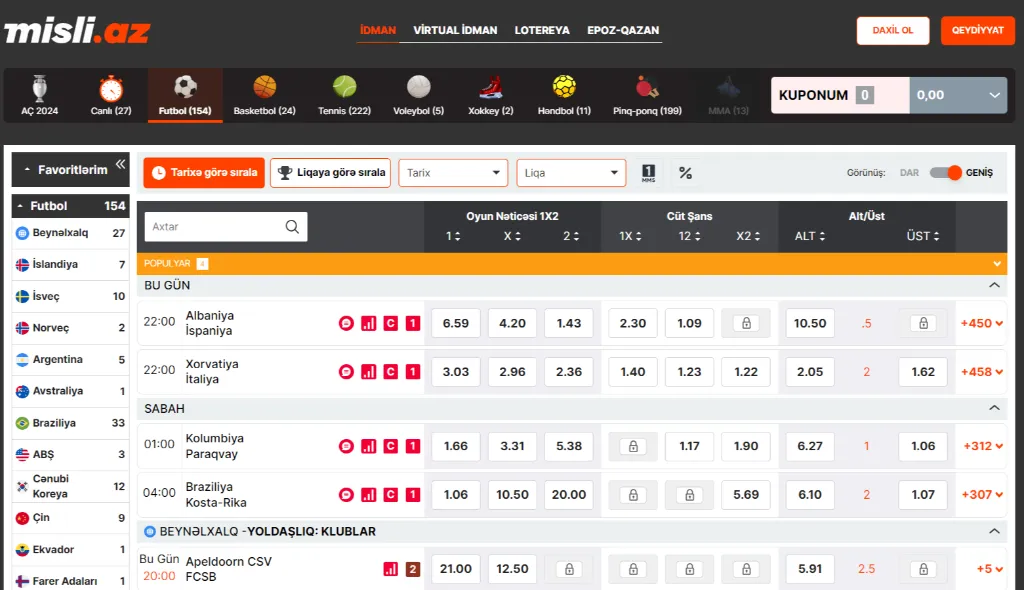Select 20.00 odds for Kosta-Rika win
Screen dimensions: 1024x590
pos(569,495)
